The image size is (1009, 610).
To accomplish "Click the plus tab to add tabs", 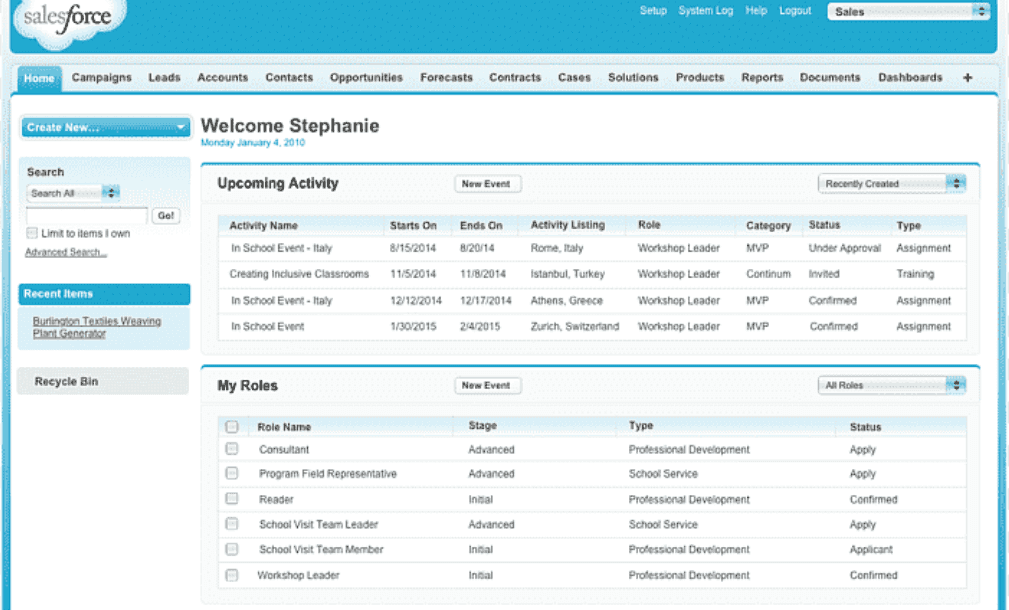I will pos(967,78).
